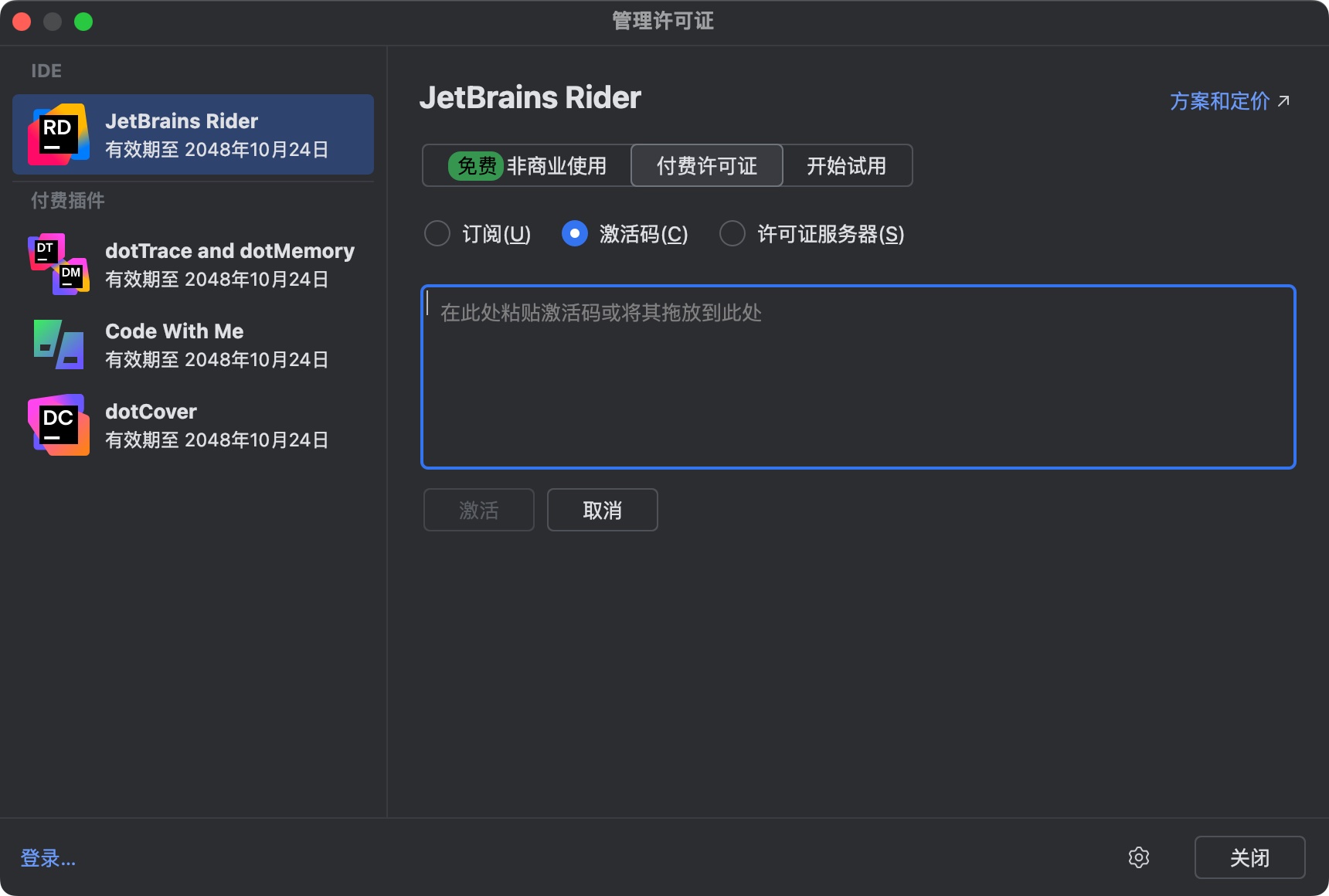Click the 付费插件 section label

tap(68, 201)
